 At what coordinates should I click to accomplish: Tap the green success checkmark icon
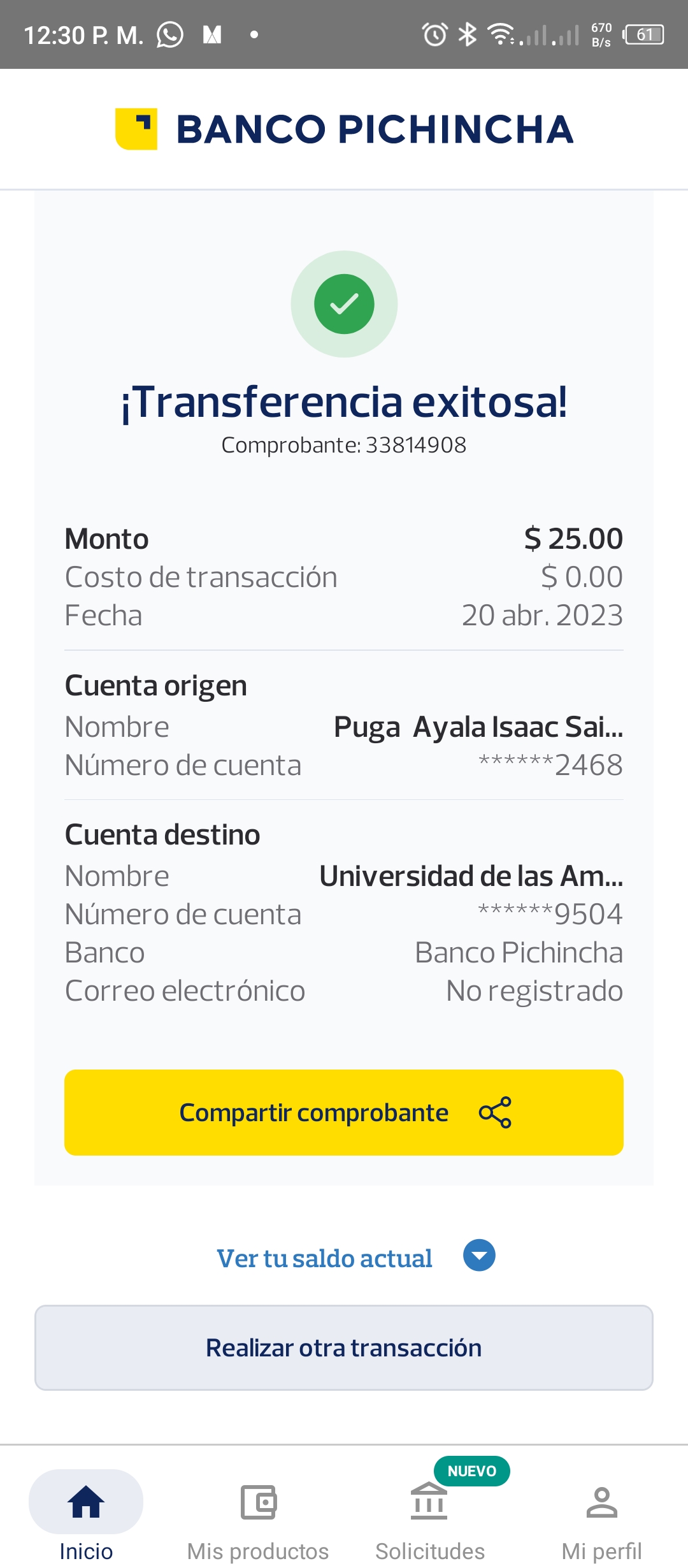point(344,304)
